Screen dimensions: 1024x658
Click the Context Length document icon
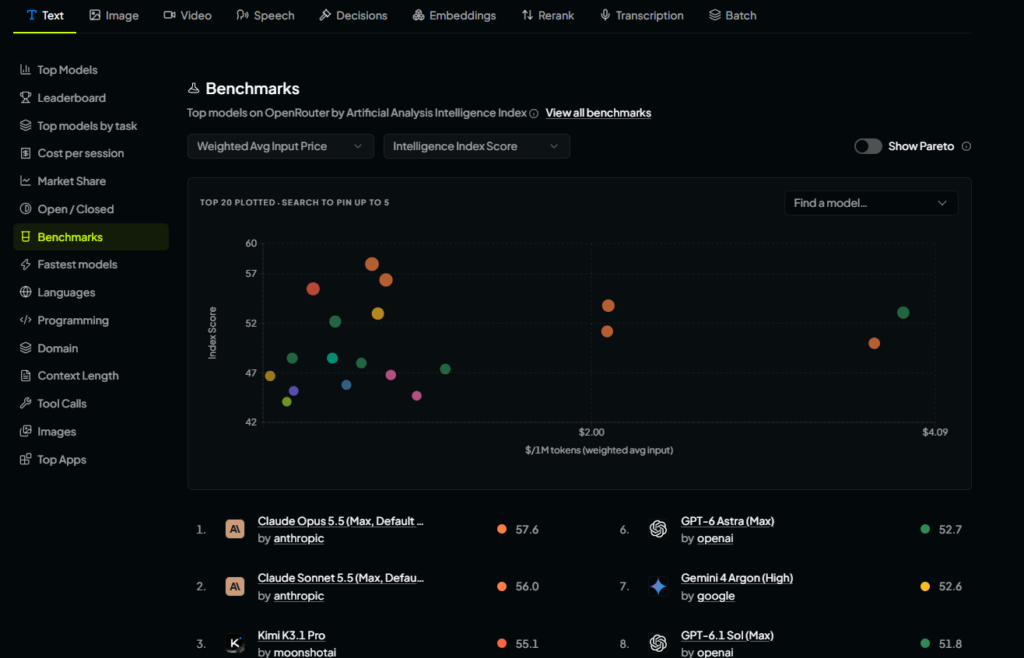[x=25, y=375]
